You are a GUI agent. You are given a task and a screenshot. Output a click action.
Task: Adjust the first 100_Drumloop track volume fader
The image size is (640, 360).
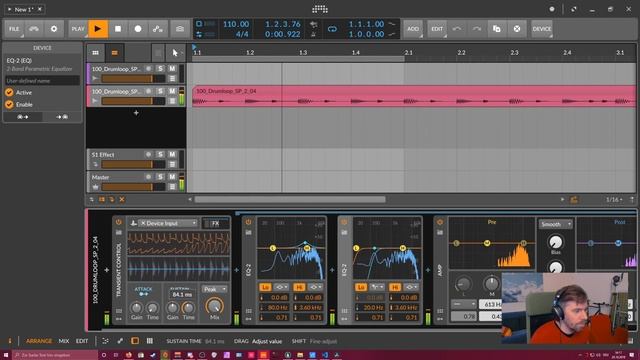coord(133,79)
